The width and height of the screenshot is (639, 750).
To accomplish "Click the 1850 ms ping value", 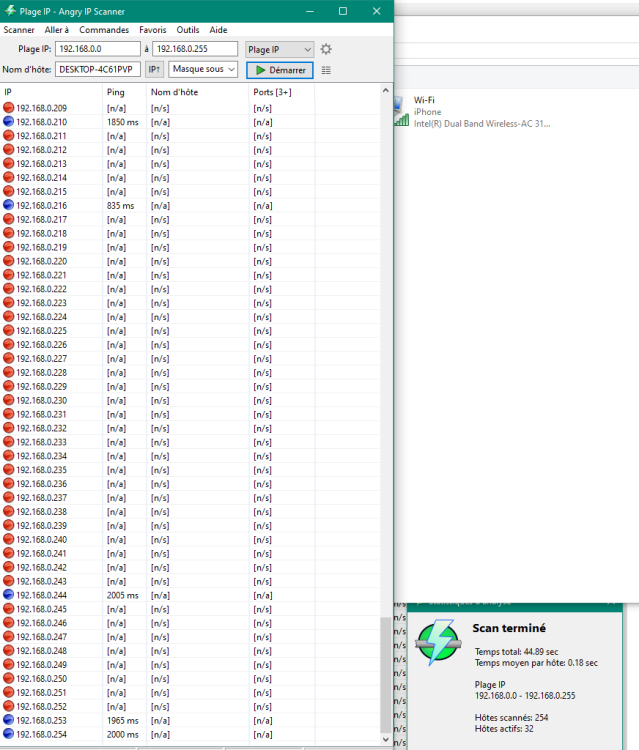I will 122,122.
